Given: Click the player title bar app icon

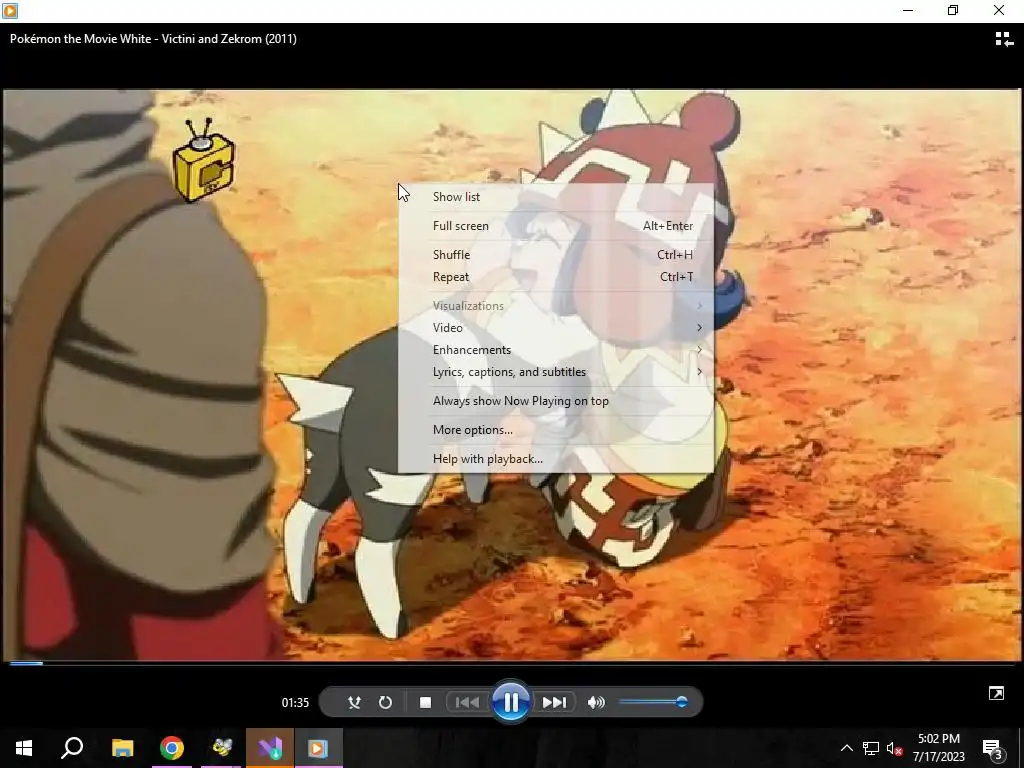Looking at the screenshot, I should (x=10, y=10).
